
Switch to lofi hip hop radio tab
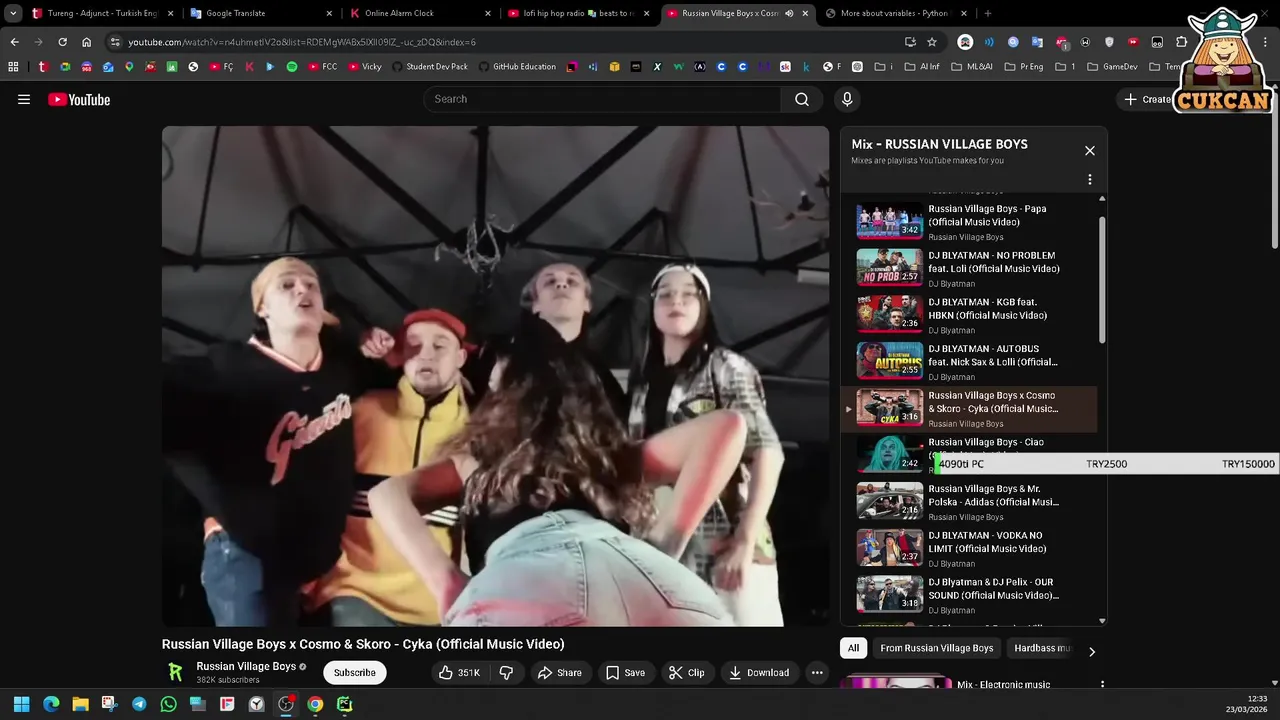579,13
